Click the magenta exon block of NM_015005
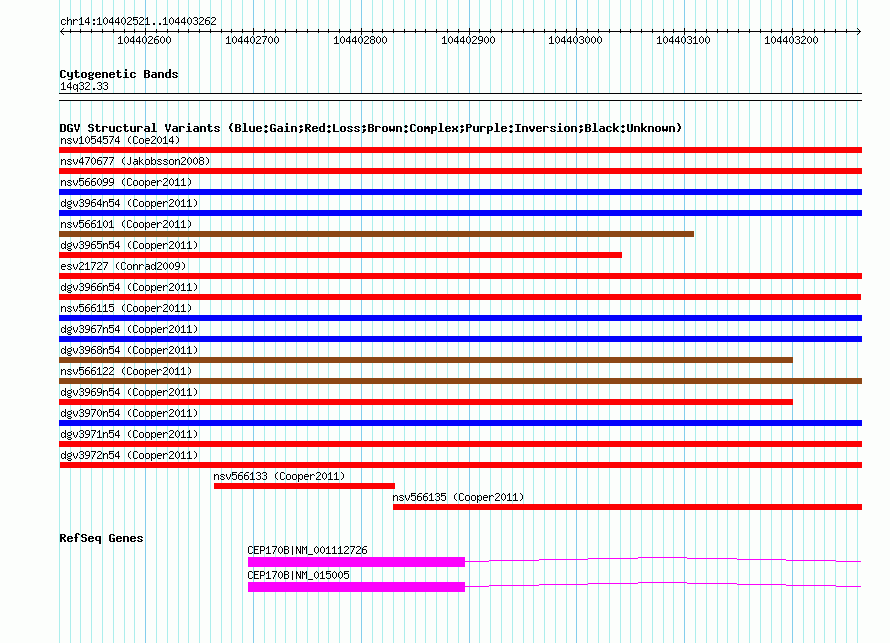 [356, 587]
